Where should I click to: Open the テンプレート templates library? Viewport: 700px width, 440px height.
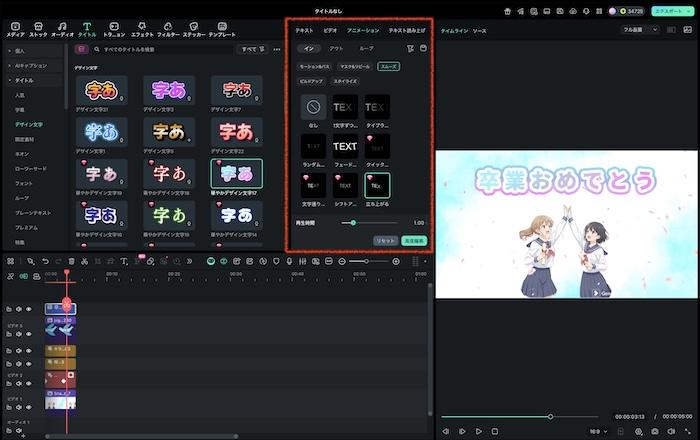click(x=222, y=29)
